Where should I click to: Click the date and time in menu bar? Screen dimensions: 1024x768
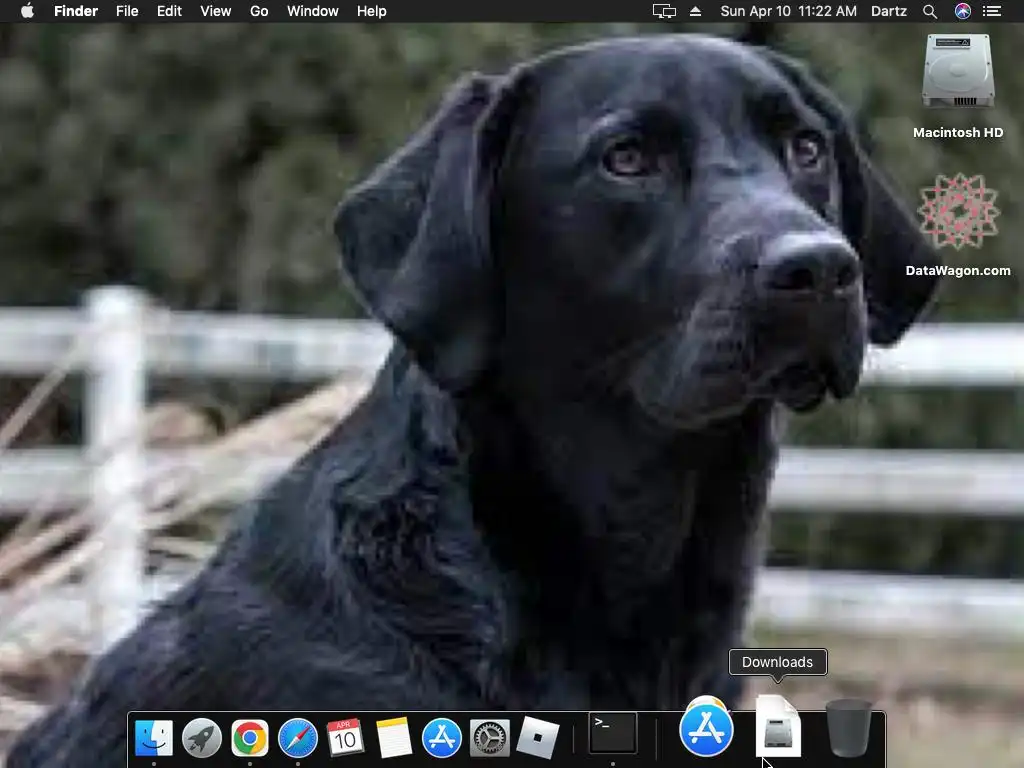788,11
